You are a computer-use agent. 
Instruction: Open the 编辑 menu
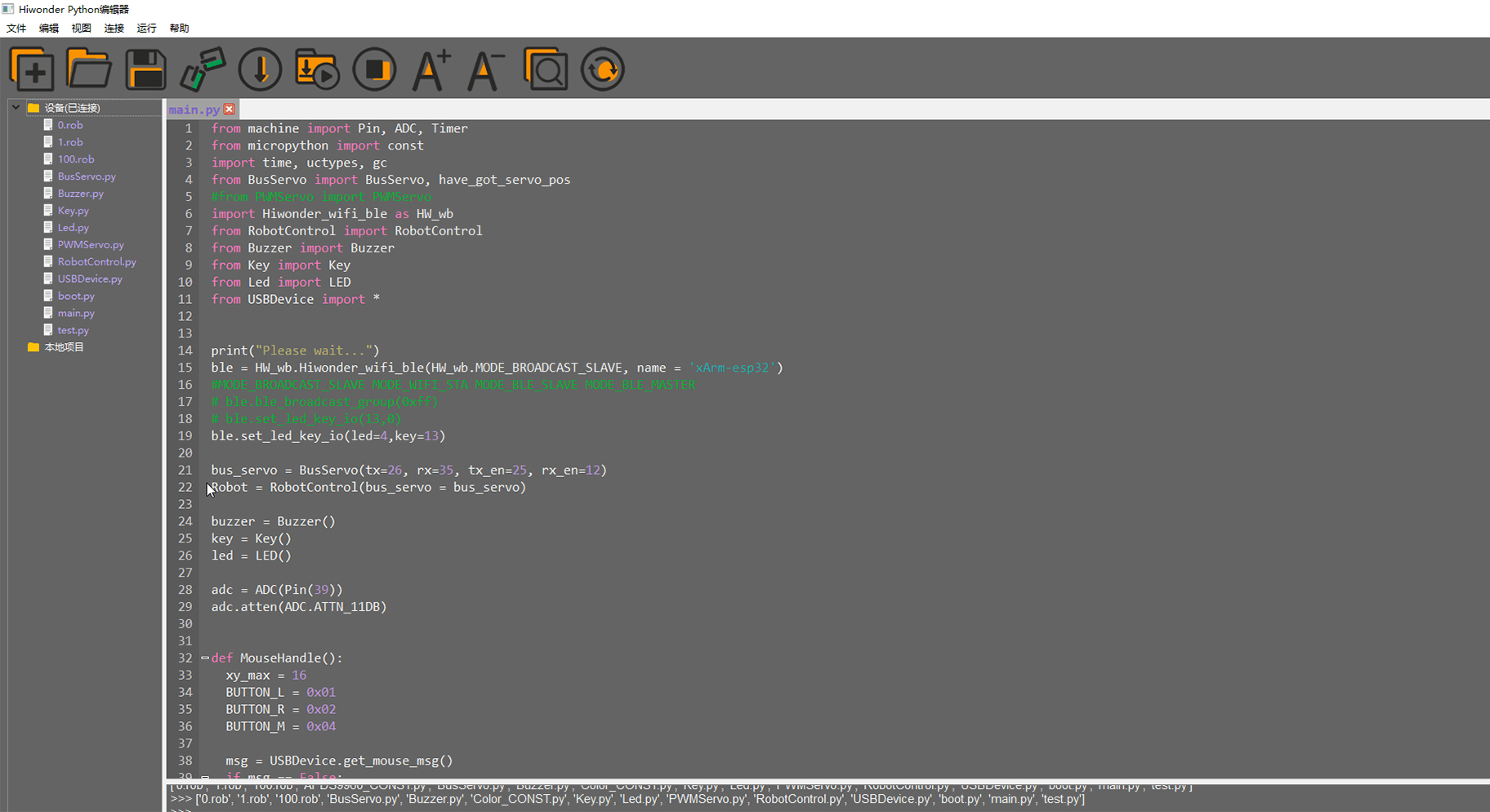[49, 28]
